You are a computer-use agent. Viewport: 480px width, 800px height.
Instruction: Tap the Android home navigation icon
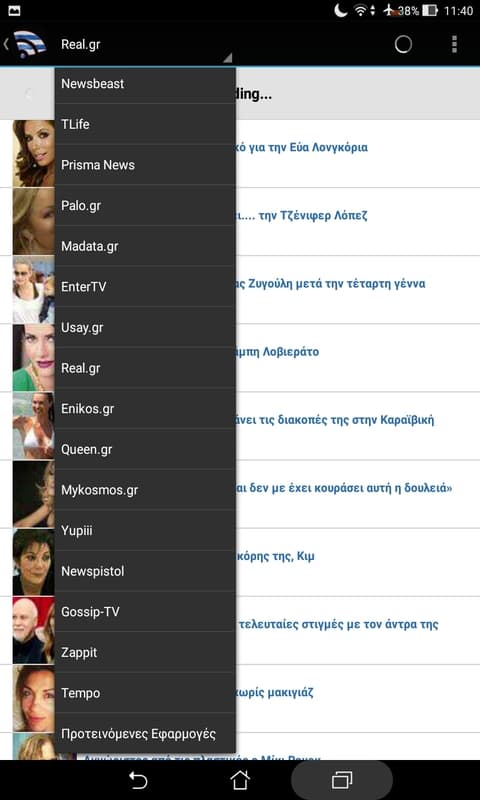tap(240, 780)
